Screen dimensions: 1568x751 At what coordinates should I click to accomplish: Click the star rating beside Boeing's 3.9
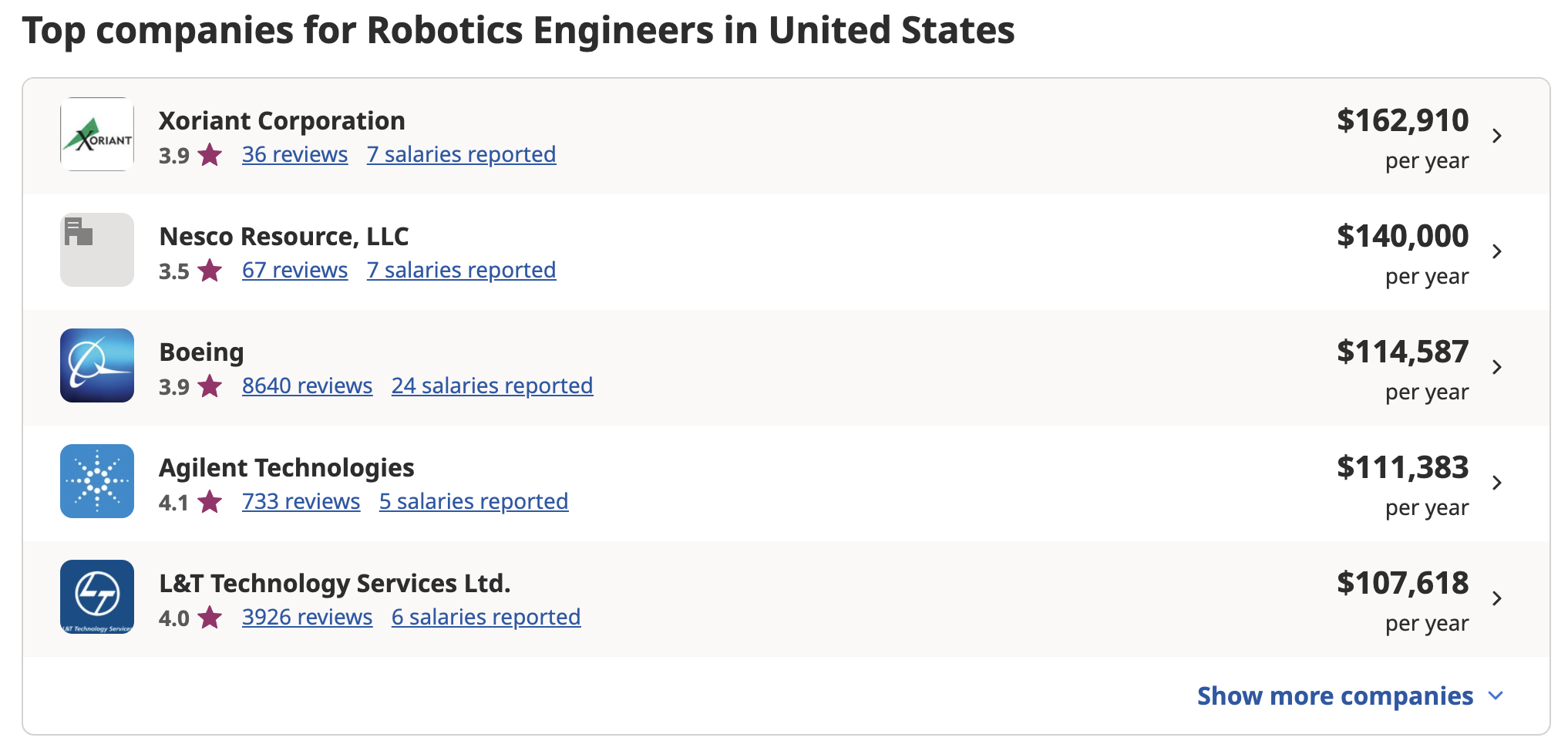click(210, 386)
